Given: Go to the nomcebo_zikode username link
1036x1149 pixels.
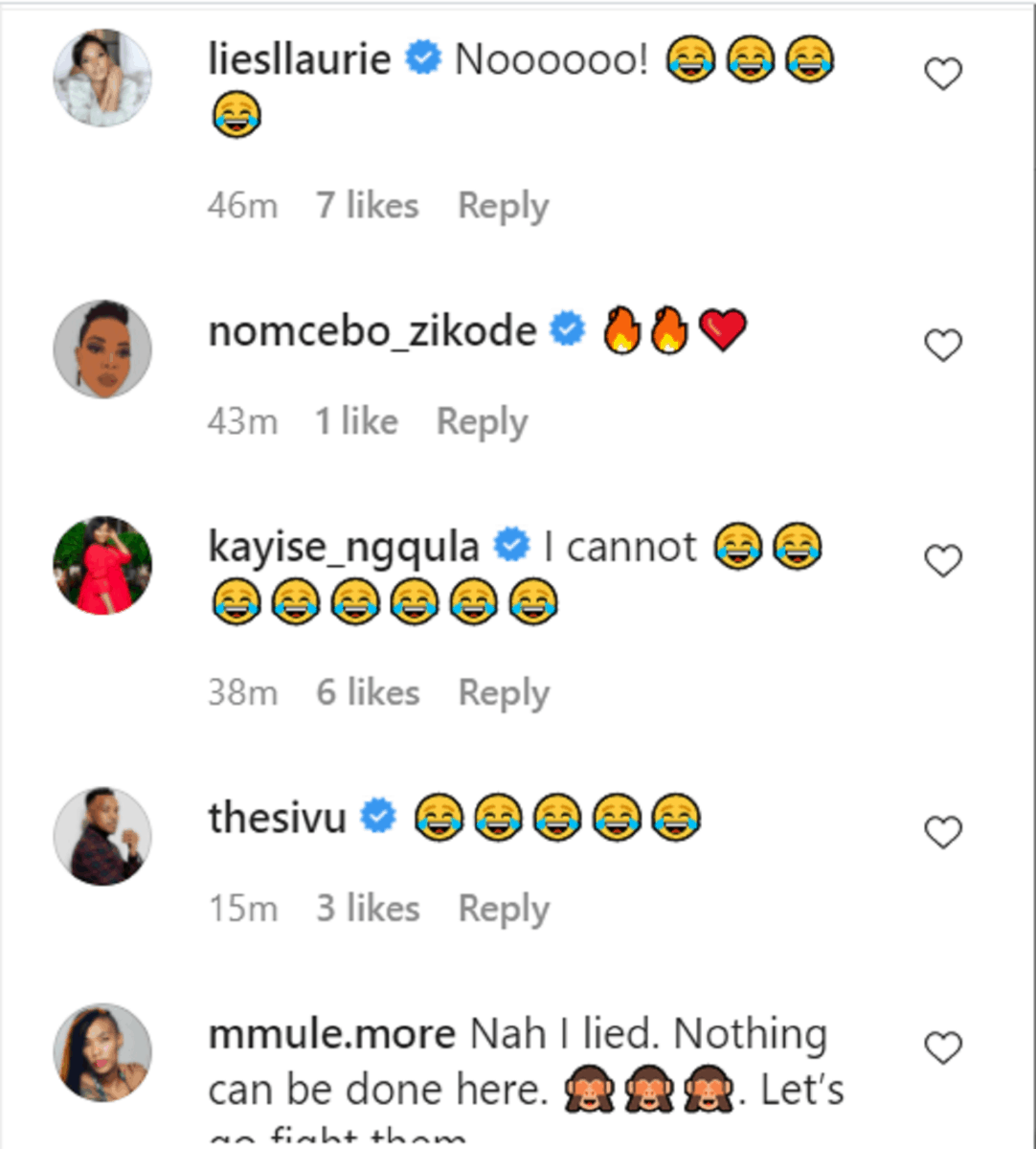Looking at the screenshot, I should point(372,331).
